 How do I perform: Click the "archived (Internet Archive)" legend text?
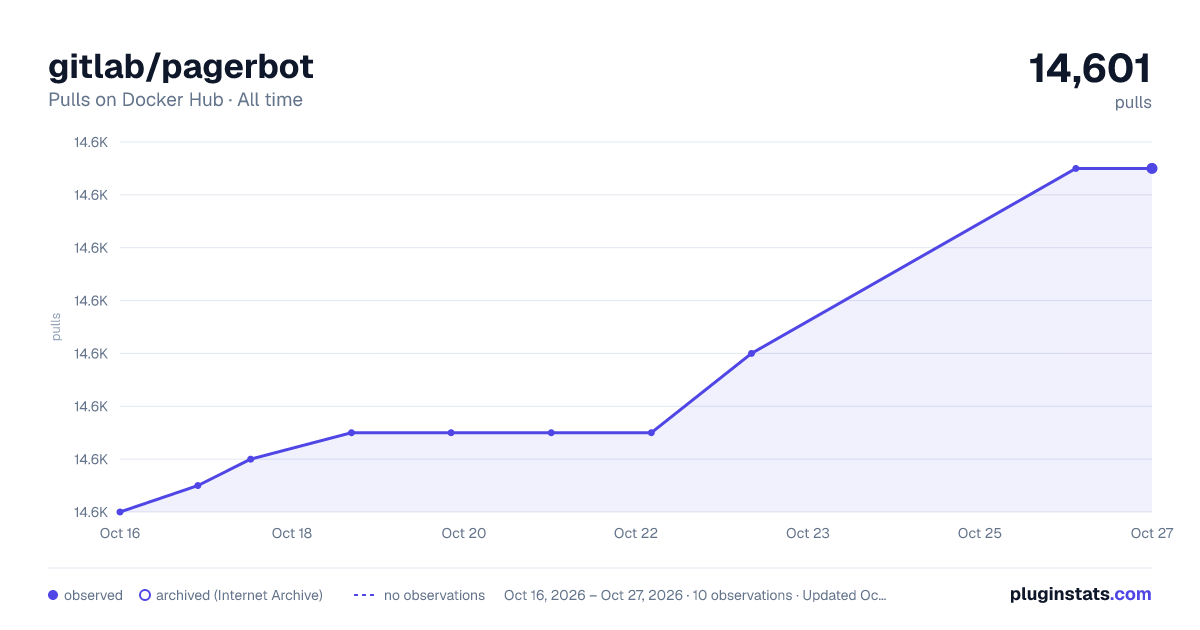coord(239,595)
